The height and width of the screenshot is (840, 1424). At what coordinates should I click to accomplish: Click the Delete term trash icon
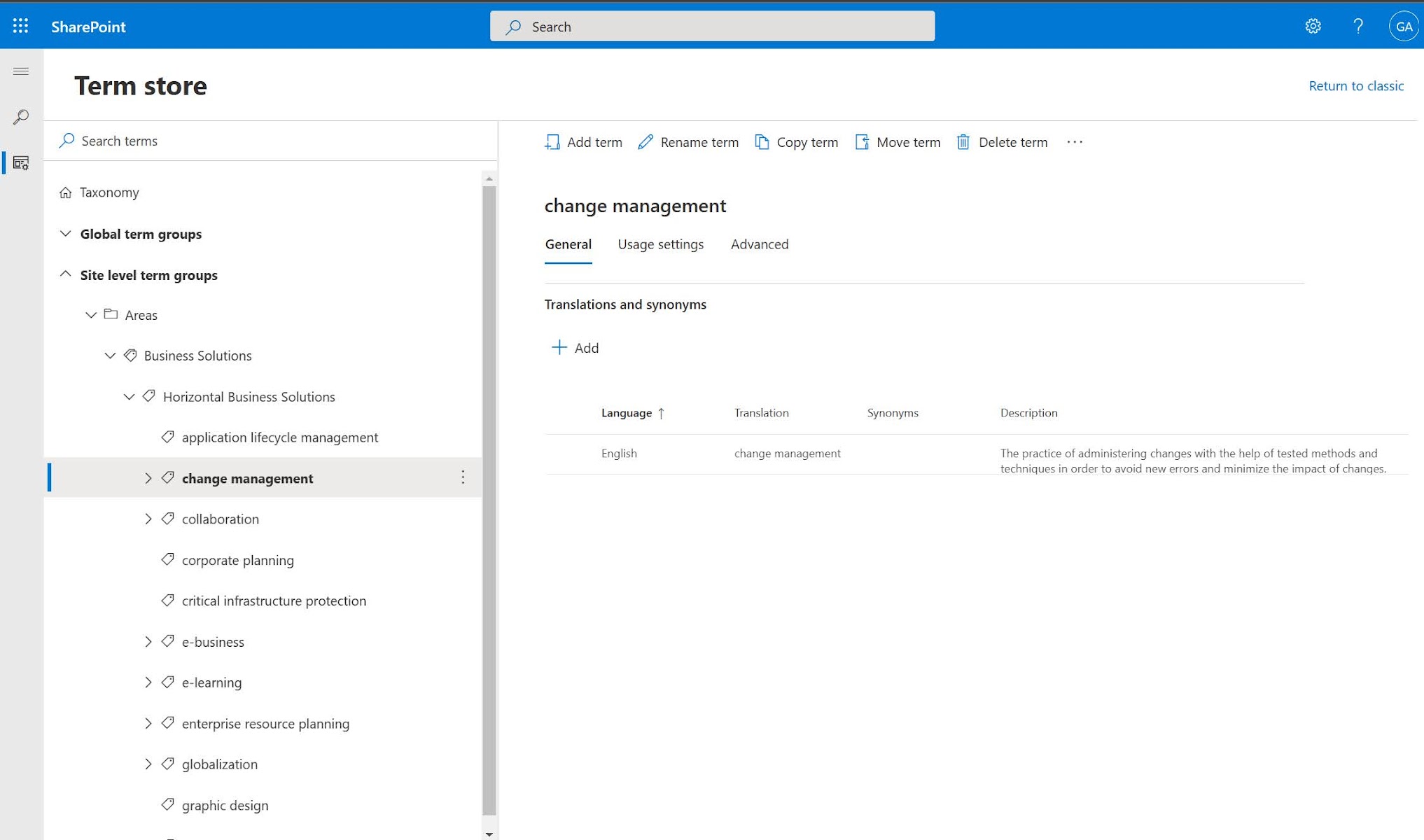[963, 142]
